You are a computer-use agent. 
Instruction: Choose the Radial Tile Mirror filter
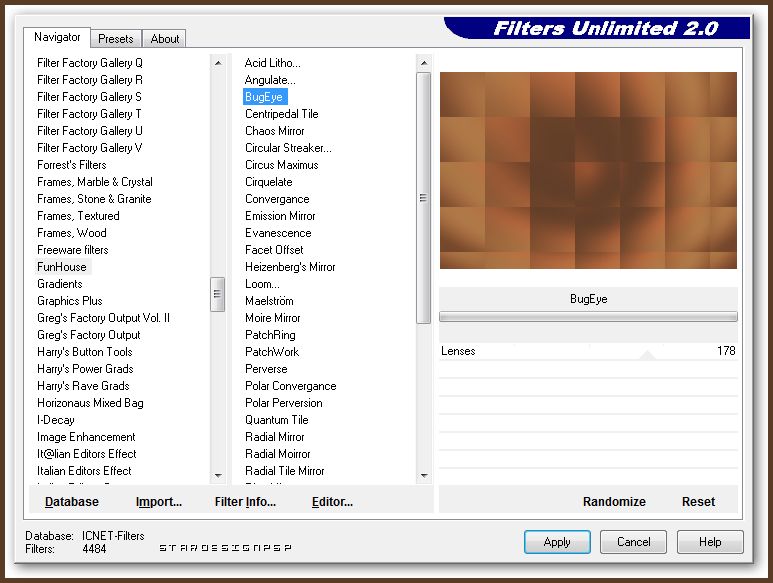284,471
